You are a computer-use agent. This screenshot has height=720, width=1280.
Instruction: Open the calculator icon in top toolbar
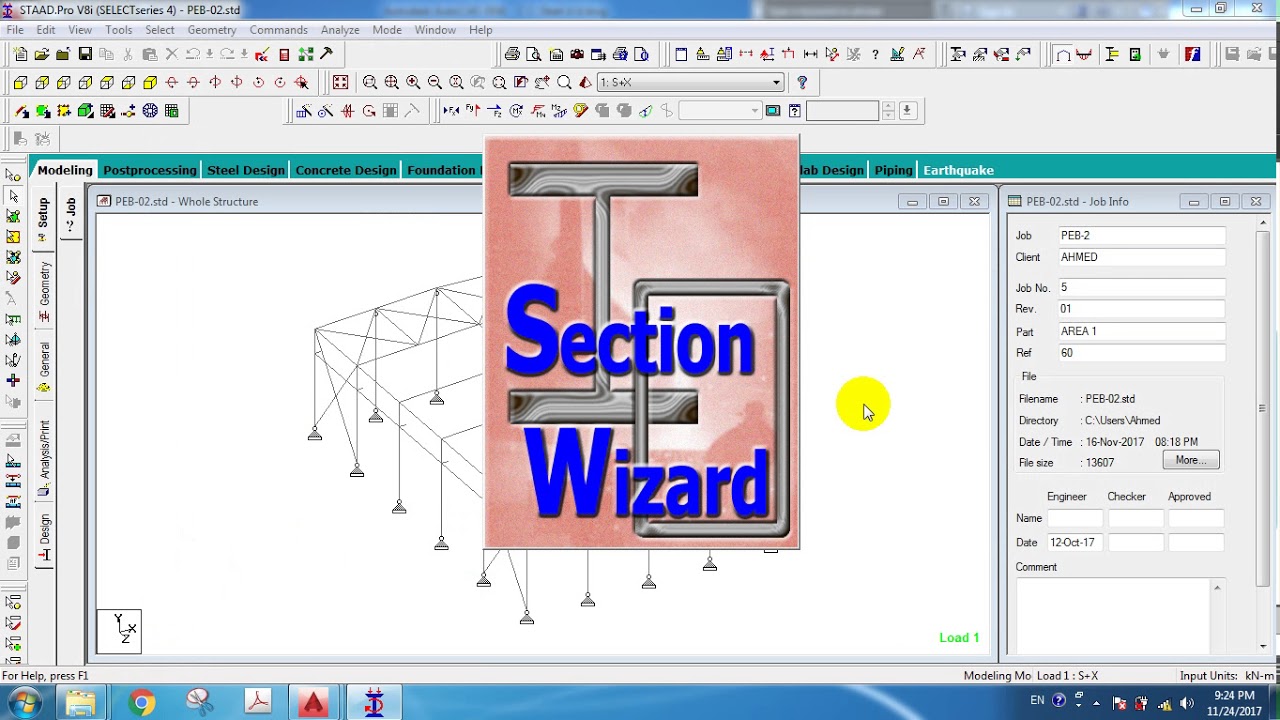(x=284, y=54)
